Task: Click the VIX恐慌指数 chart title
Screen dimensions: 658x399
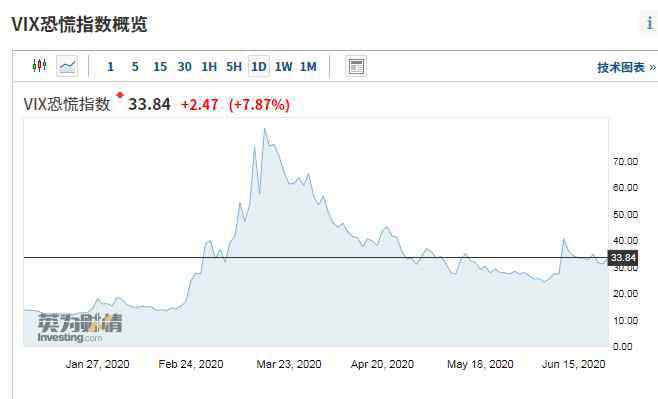Action: (x=67, y=104)
